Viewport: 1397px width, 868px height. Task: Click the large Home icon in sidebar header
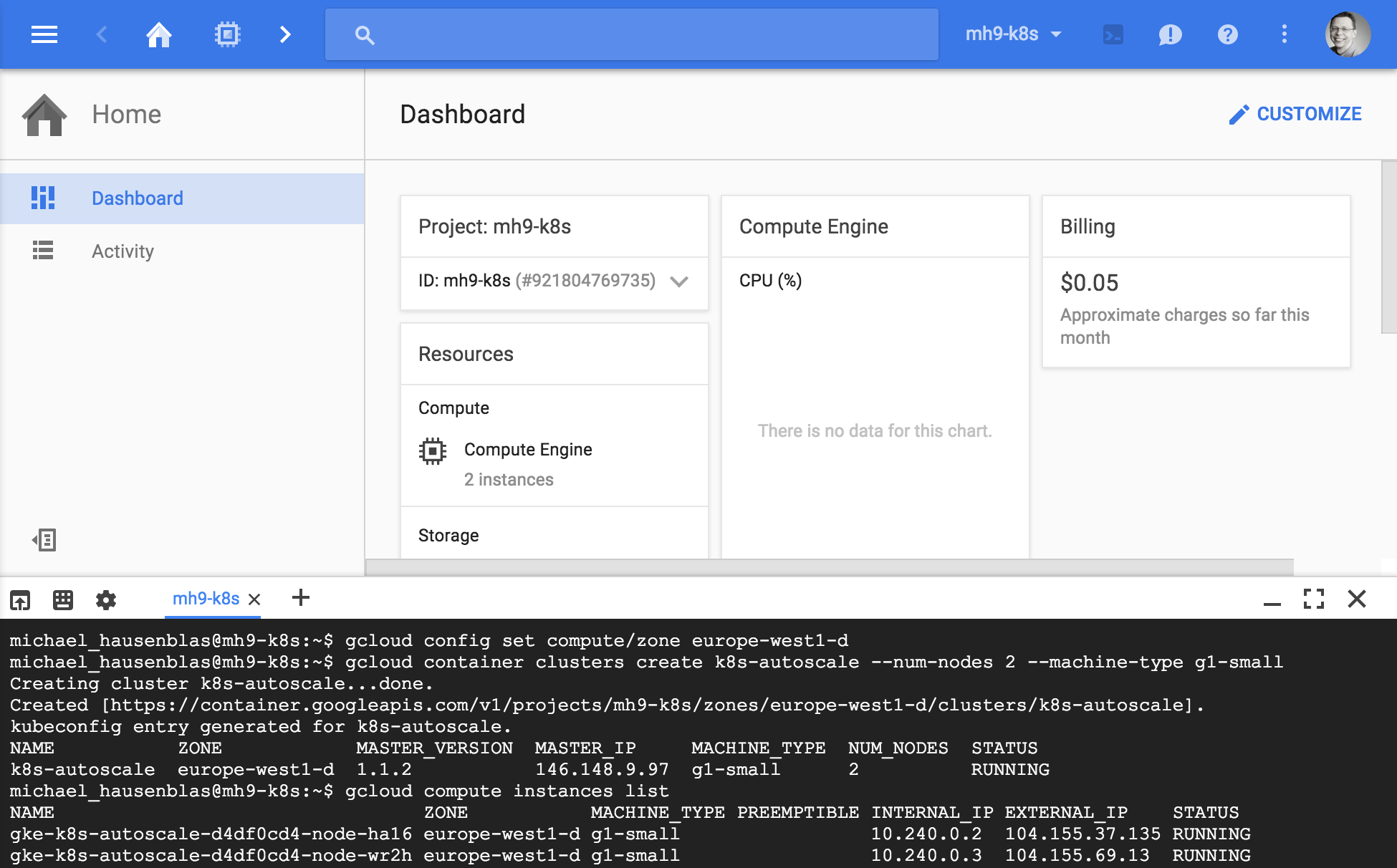(x=44, y=115)
